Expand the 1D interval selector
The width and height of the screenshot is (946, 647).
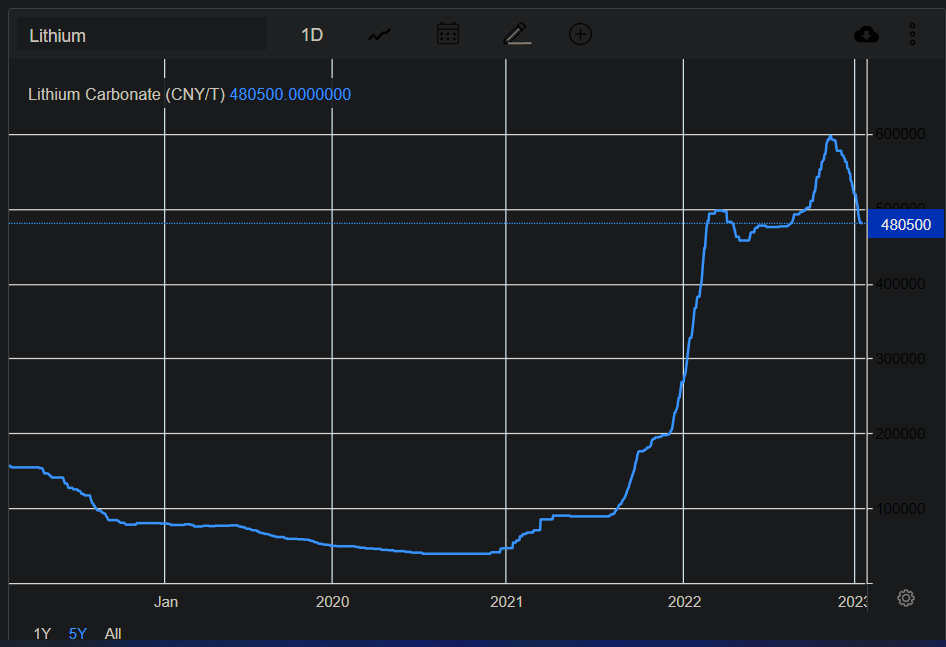312,35
